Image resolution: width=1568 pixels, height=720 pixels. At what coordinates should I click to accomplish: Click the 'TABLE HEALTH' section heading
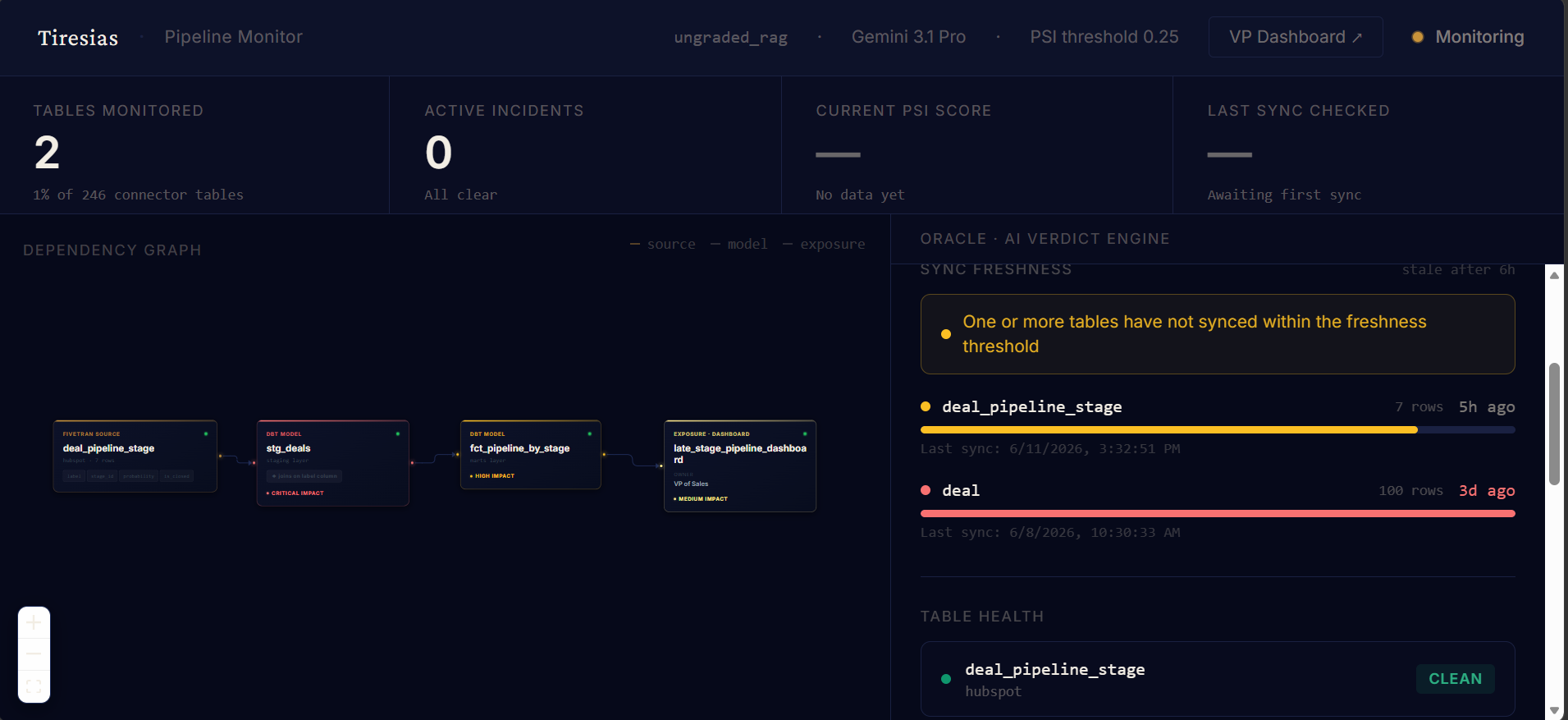click(x=982, y=617)
